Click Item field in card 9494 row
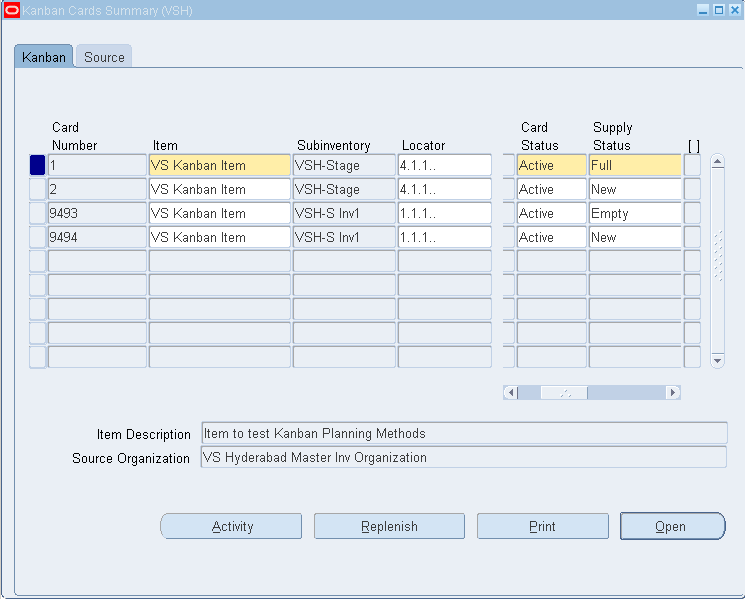Image resolution: width=745 pixels, height=599 pixels. (220, 237)
